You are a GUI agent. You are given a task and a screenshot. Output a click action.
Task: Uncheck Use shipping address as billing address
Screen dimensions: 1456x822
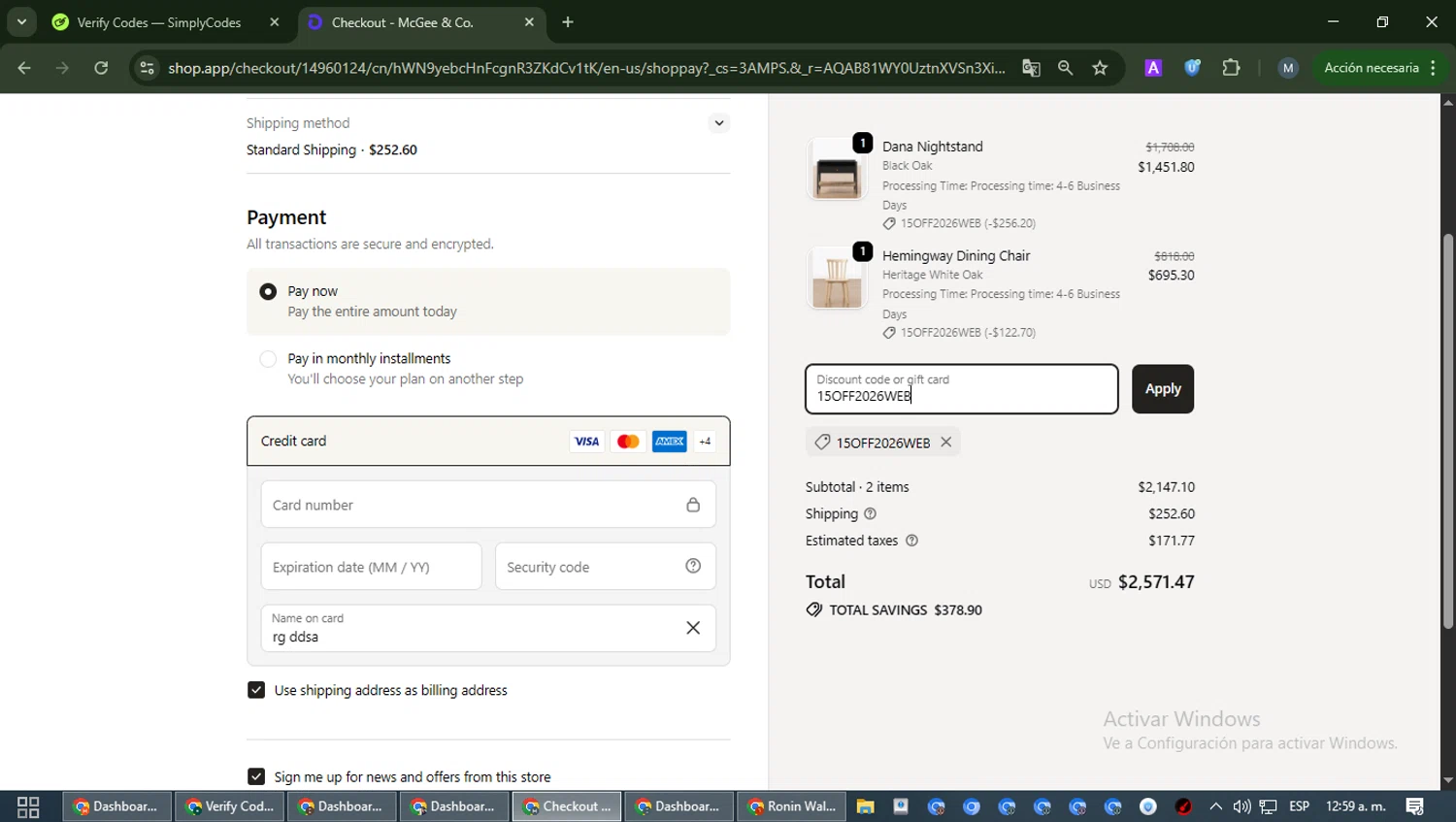256,690
